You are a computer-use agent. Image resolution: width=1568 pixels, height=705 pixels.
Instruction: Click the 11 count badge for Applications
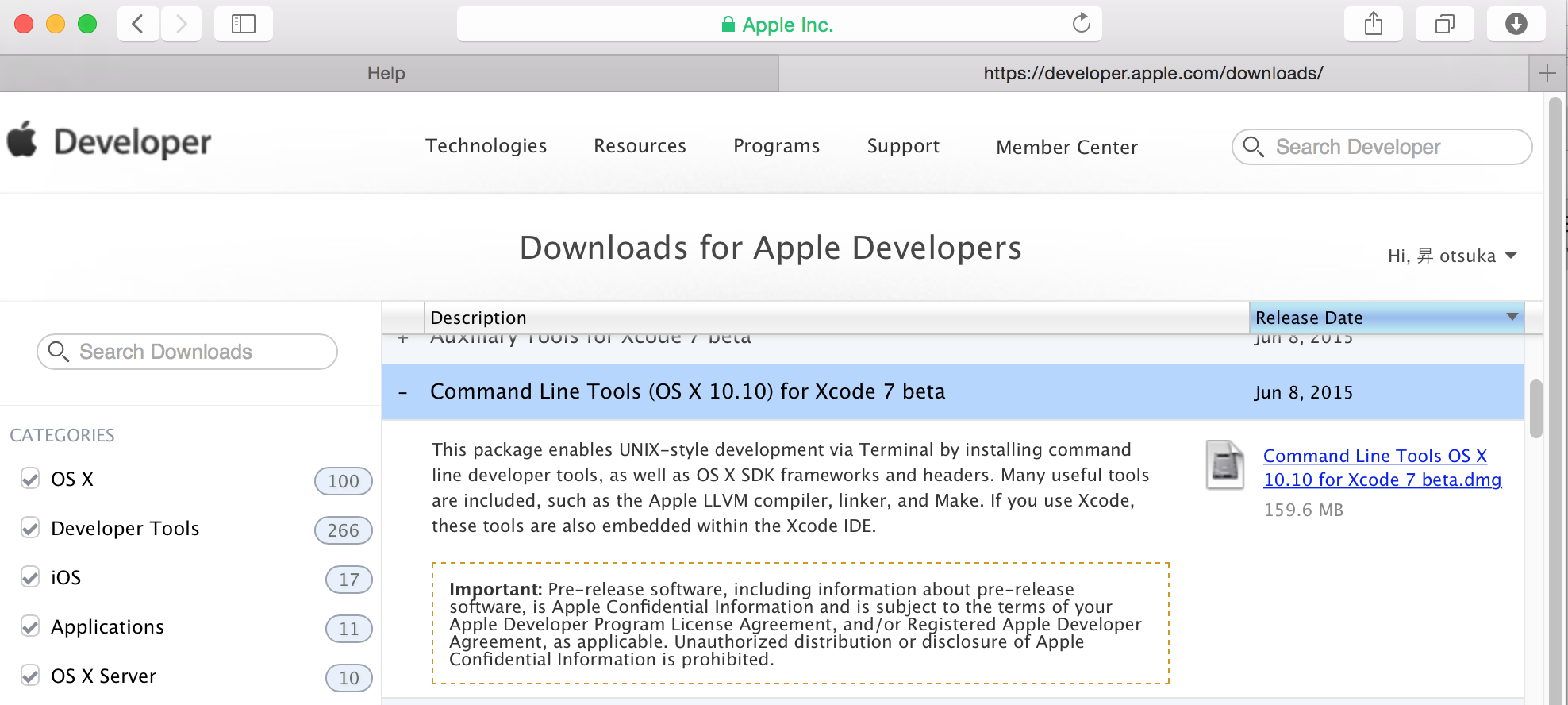tap(349, 629)
